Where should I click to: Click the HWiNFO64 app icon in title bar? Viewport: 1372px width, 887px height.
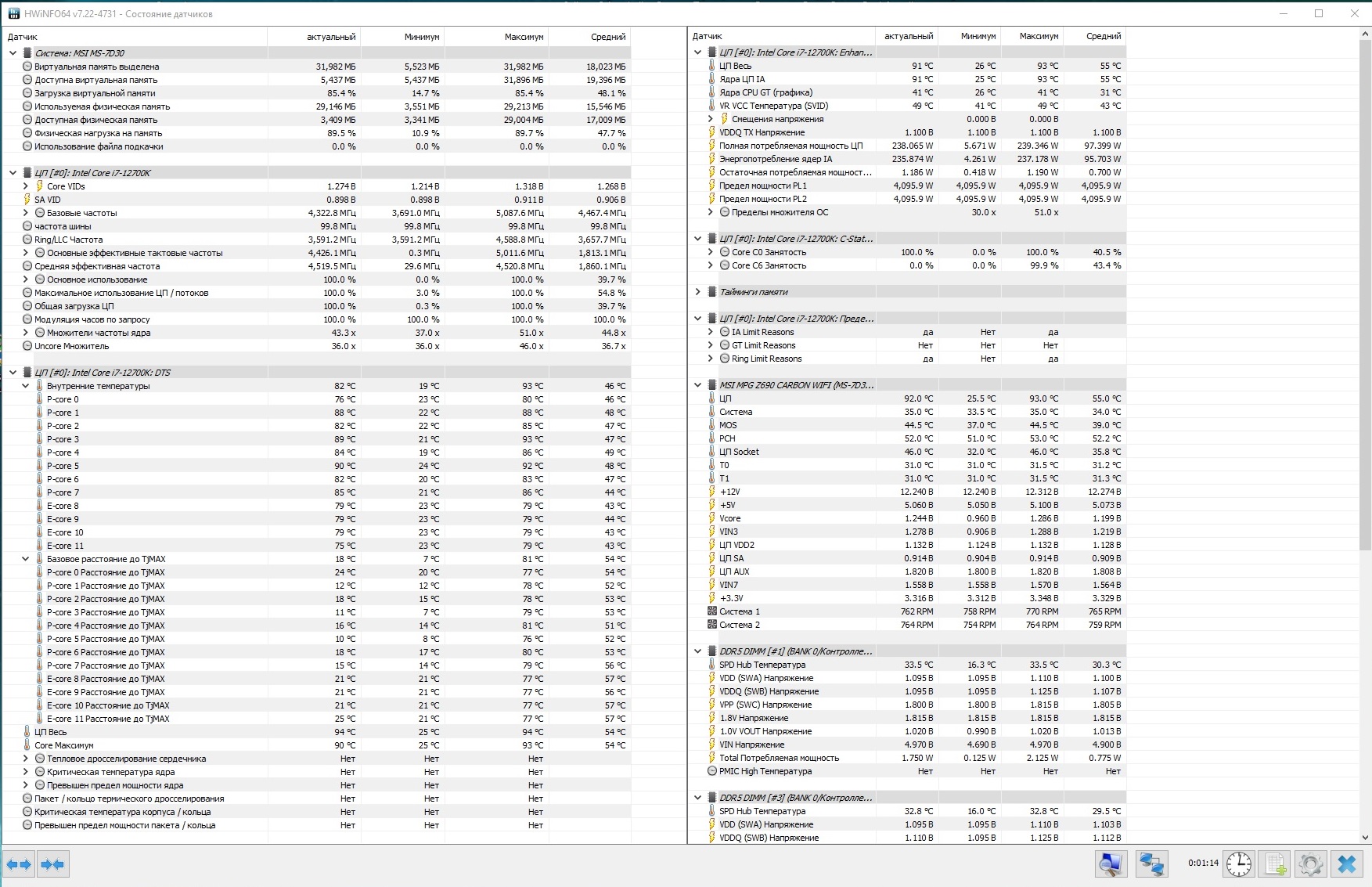(x=14, y=13)
